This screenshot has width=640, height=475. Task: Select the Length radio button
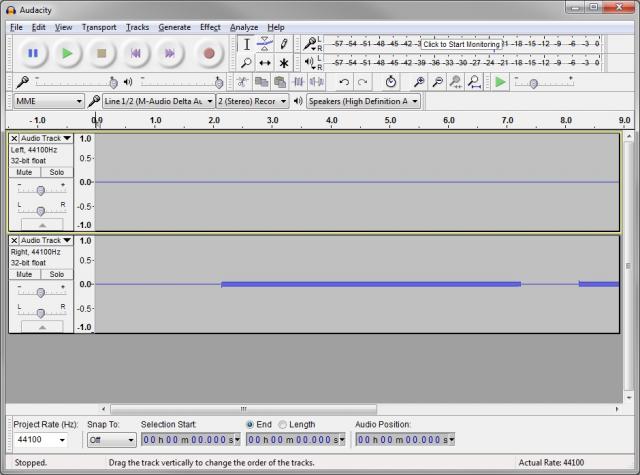click(282, 424)
